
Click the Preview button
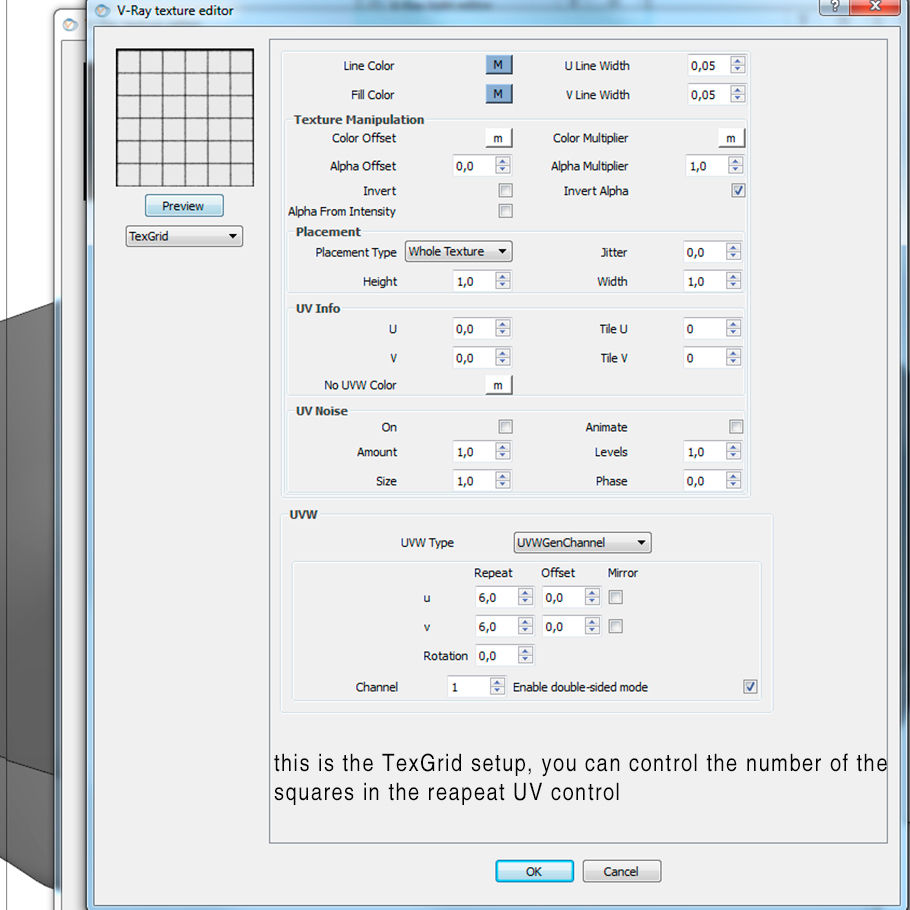pos(184,206)
